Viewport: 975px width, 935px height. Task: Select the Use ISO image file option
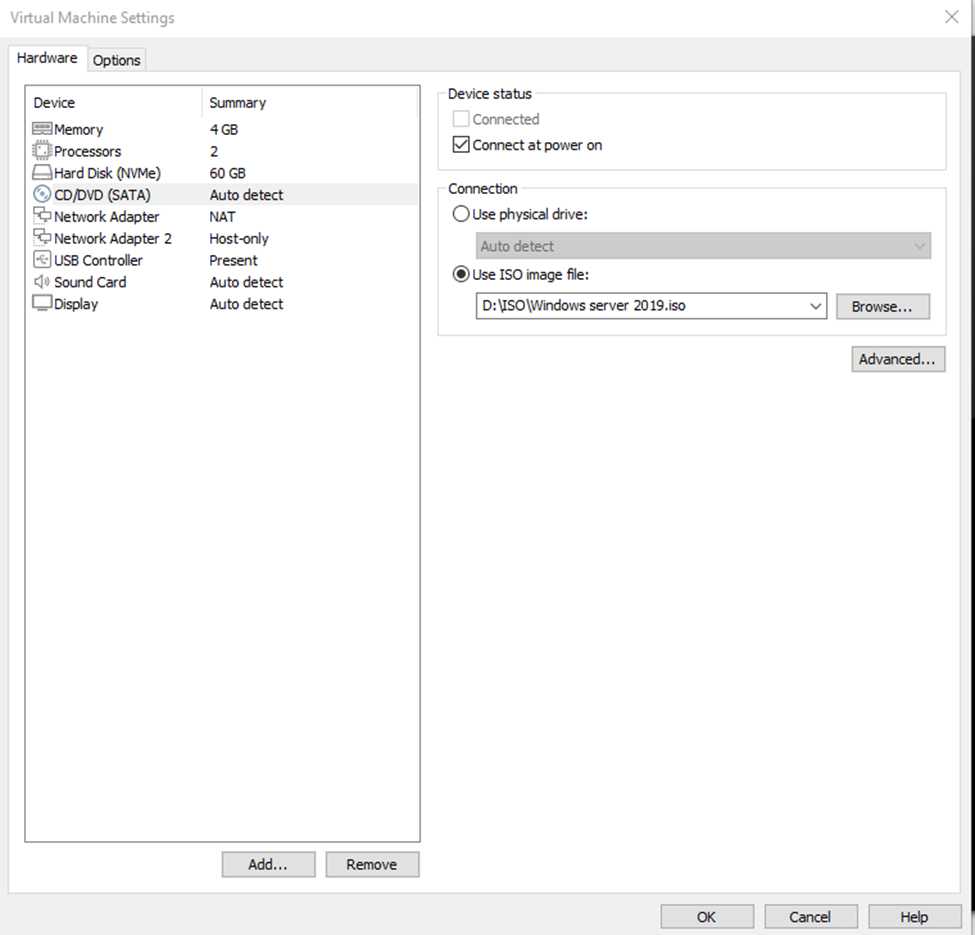coord(461,274)
